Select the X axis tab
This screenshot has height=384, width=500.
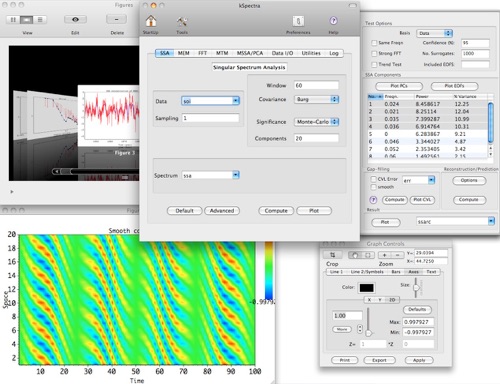pyautogui.click(x=369, y=300)
